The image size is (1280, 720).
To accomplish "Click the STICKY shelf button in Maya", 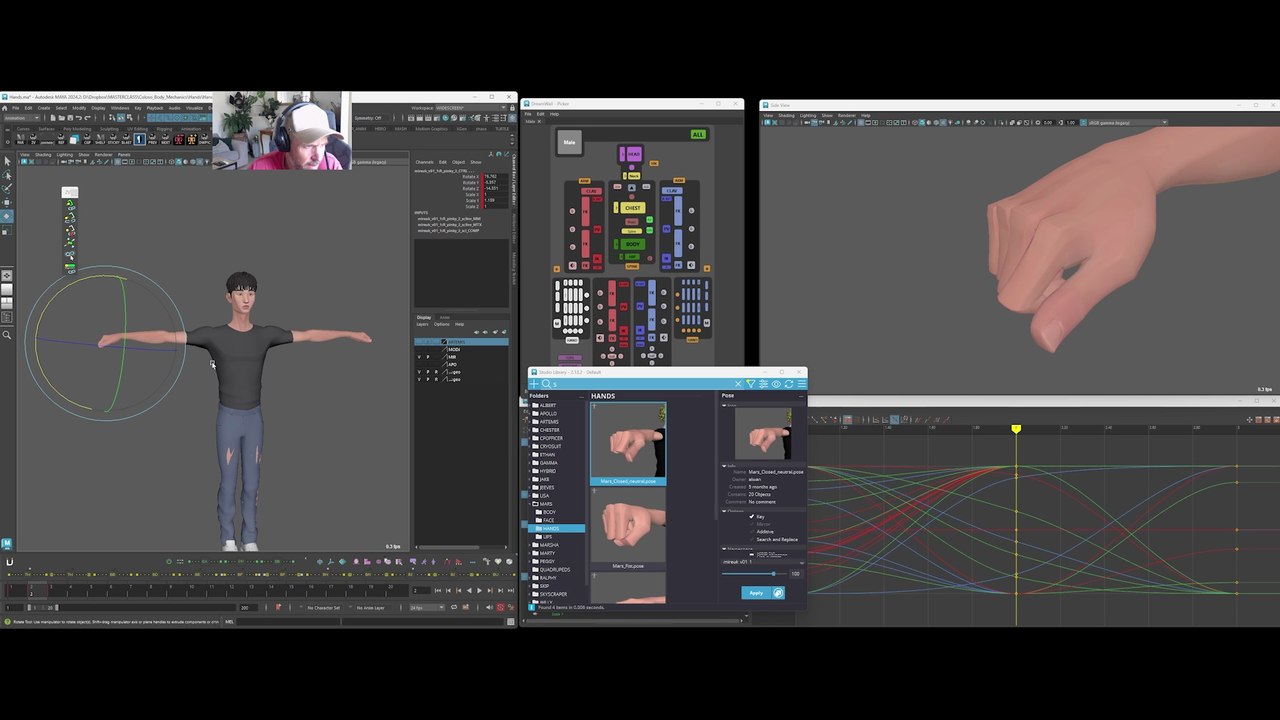I will [x=111, y=139].
